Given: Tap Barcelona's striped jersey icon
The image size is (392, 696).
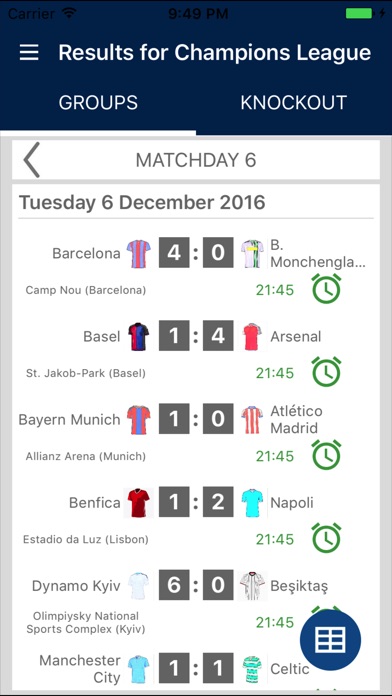Looking at the screenshot, I should coord(139,253).
